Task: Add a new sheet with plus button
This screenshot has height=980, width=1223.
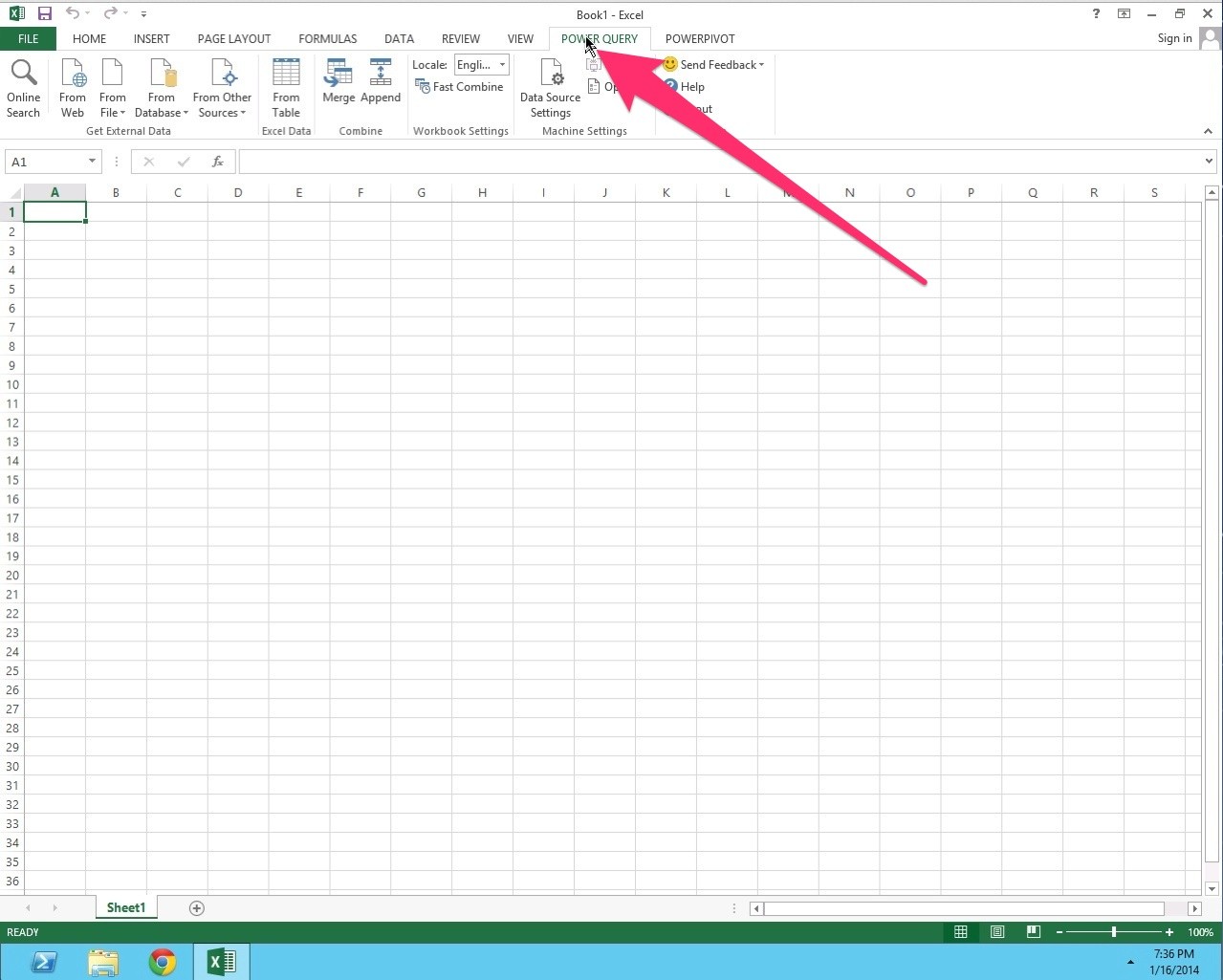Action: 197,908
